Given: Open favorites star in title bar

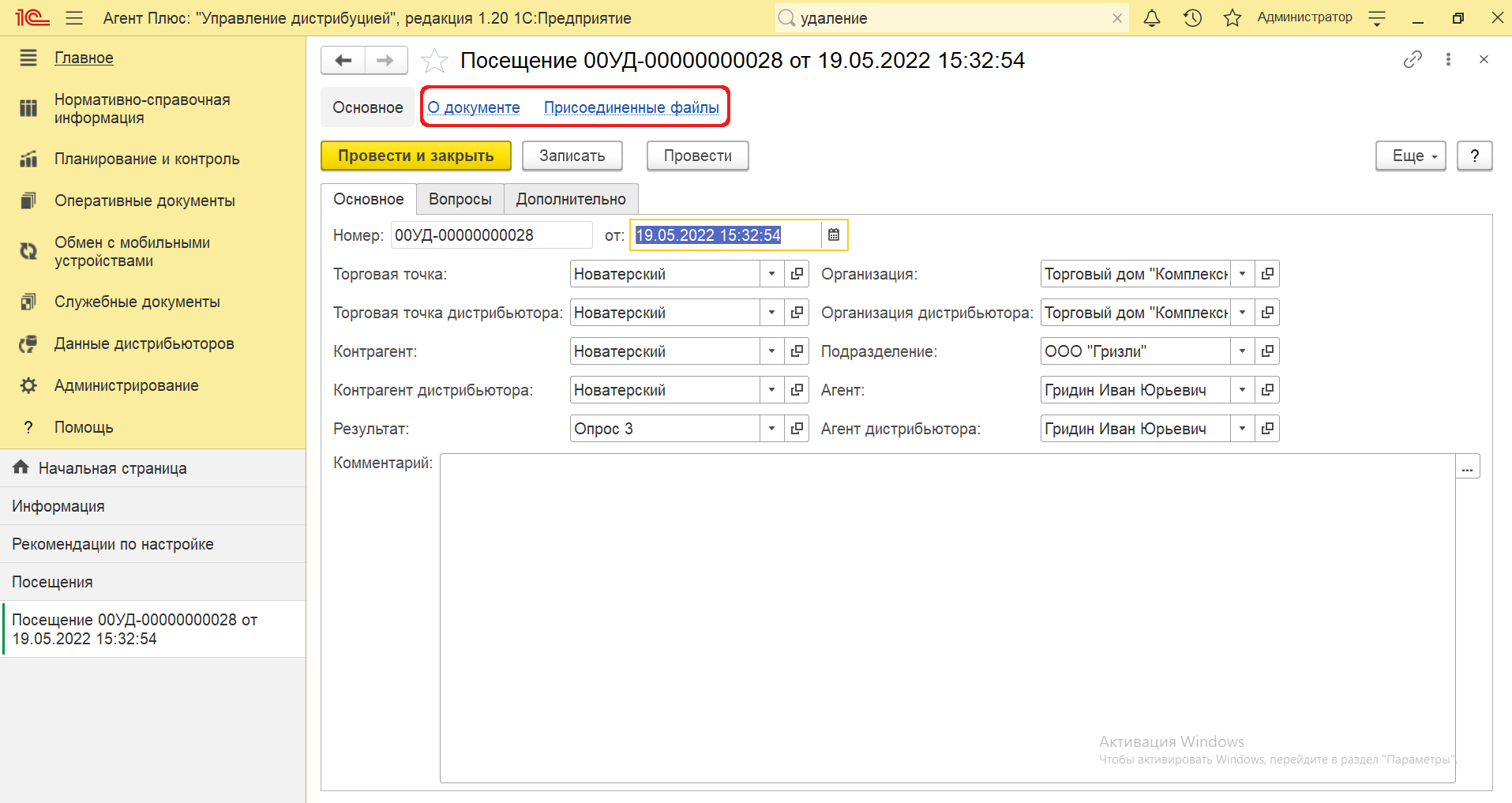Looking at the screenshot, I should pyautogui.click(x=1232, y=17).
